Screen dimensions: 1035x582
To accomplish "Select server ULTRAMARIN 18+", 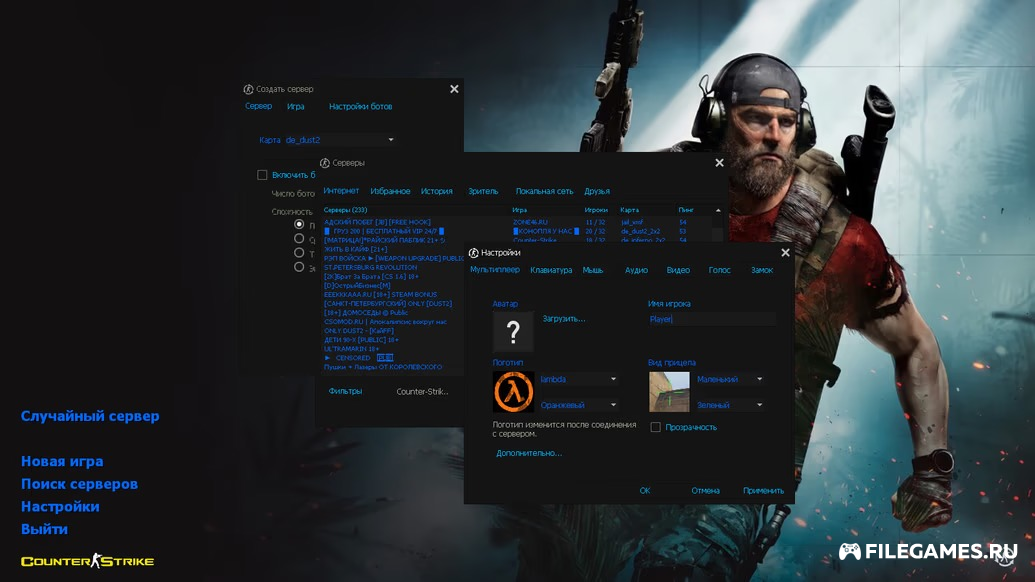I will [x=351, y=349].
